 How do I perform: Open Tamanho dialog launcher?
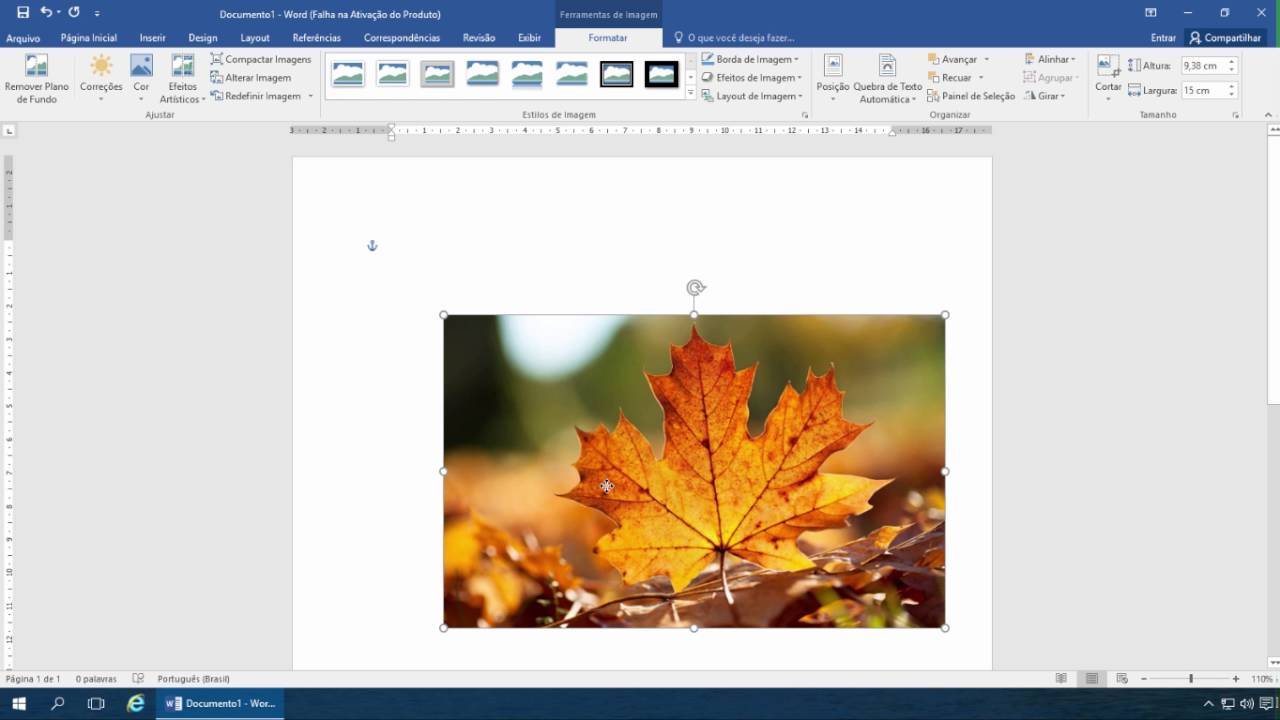[x=1235, y=115]
